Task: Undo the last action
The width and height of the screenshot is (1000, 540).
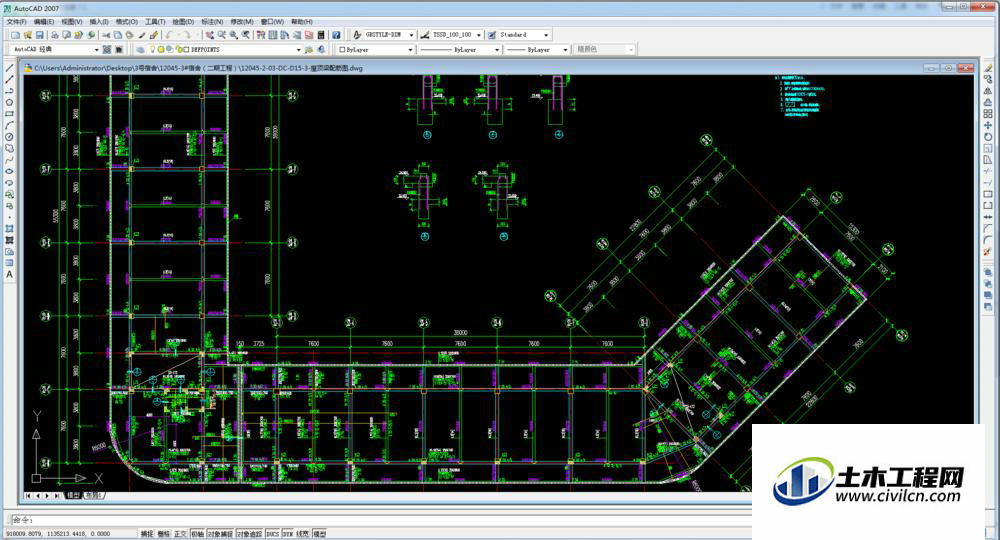Action: click(168, 34)
